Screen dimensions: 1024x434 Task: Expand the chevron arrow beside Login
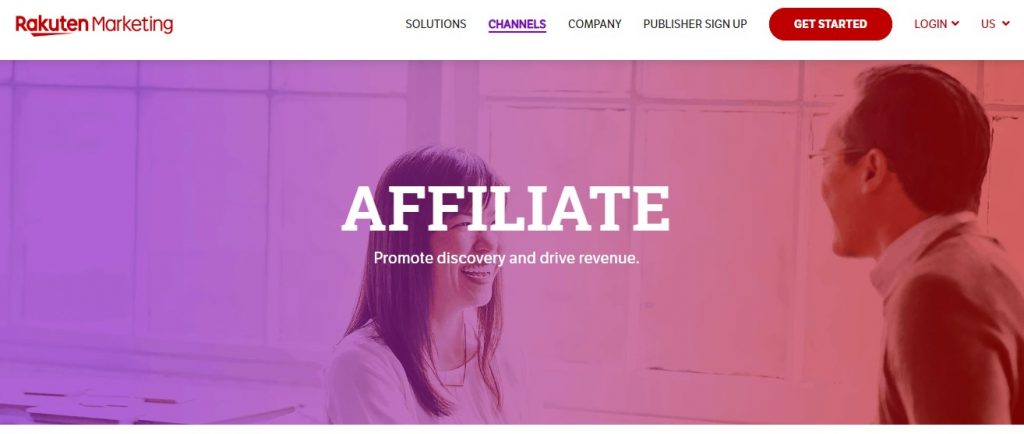pyautogui.click(x=956, y=23)
